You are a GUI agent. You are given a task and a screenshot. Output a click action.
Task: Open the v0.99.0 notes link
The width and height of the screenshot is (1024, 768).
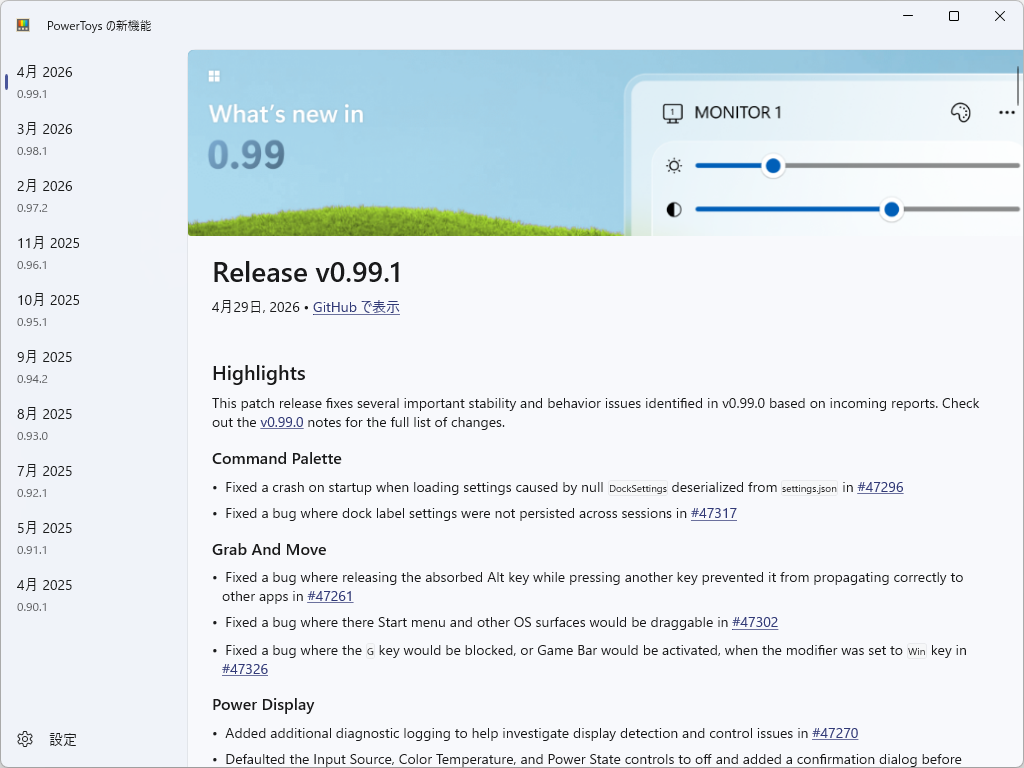click(x=281, y=423)
